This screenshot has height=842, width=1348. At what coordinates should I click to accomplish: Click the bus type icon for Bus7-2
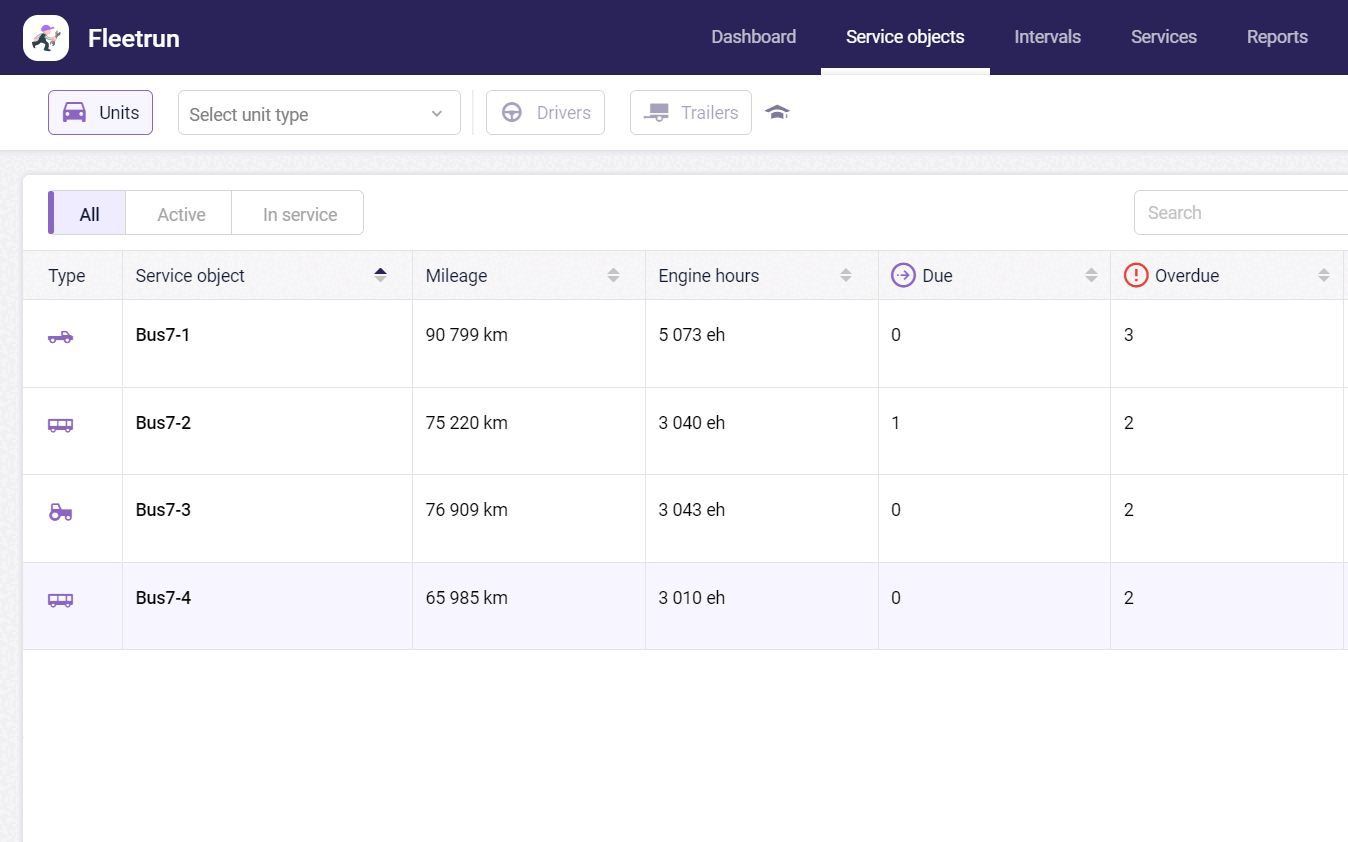point(60,425)
